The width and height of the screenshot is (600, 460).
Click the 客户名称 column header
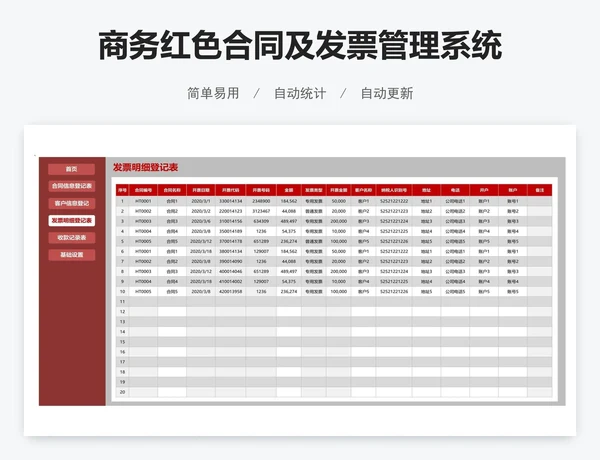pyautogui.click(x=363, y=190)
